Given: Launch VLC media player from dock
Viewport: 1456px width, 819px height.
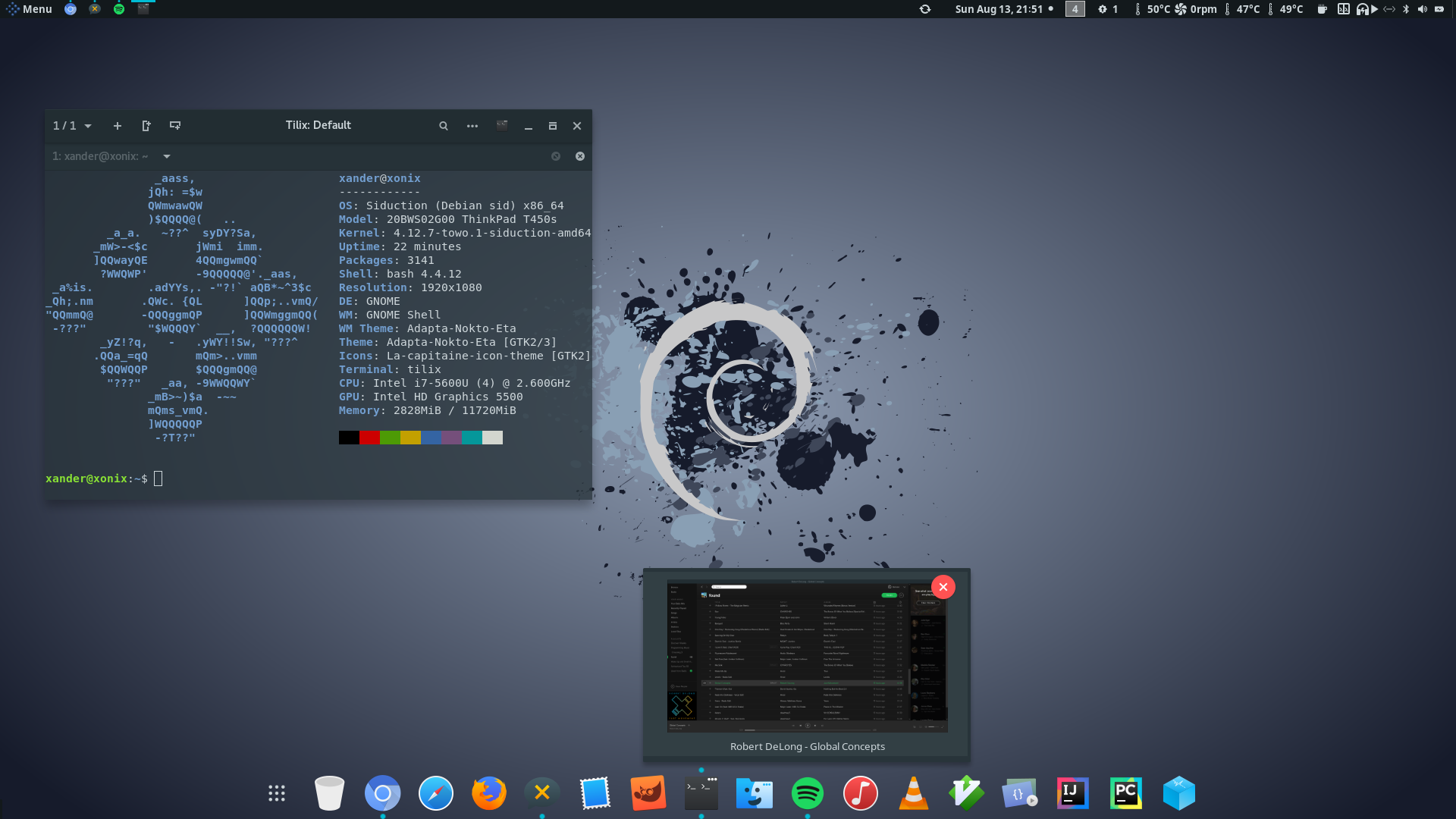Looking at the screenshot, I should click(913, 793).
